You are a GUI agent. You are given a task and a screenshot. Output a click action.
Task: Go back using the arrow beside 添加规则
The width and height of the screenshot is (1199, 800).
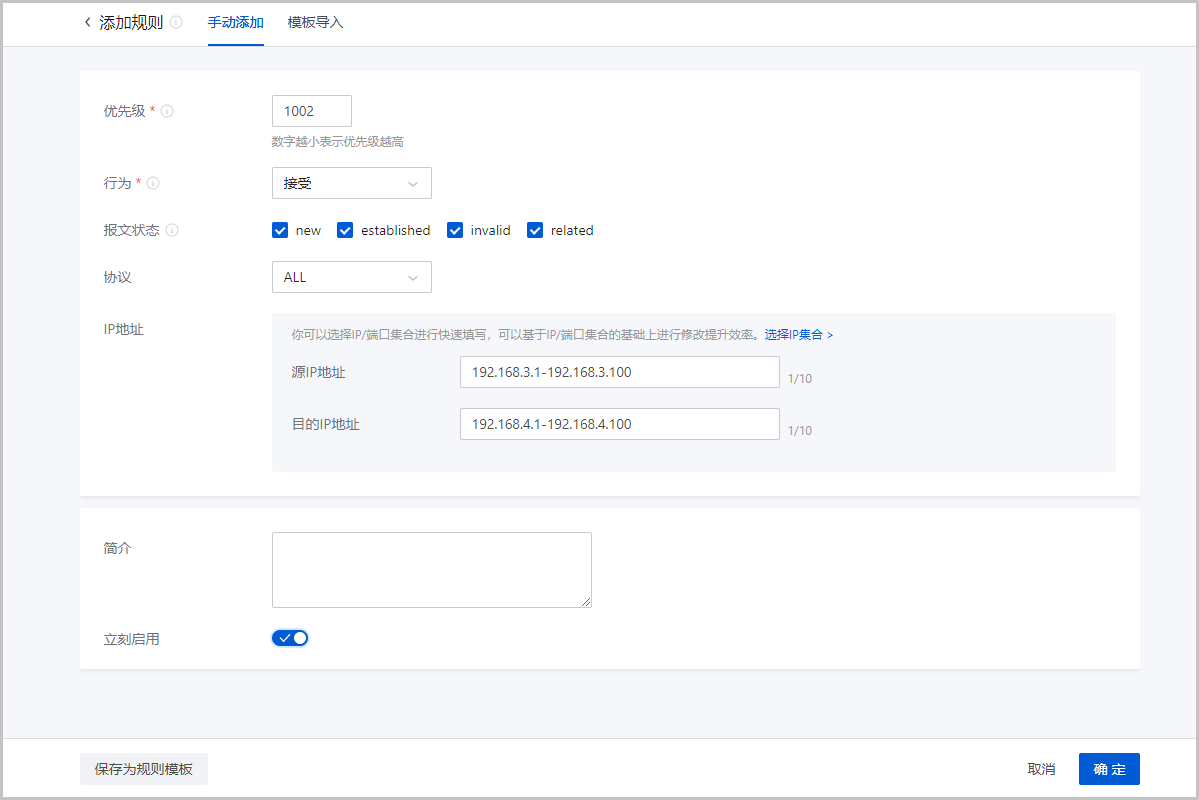tap(87, 22)
